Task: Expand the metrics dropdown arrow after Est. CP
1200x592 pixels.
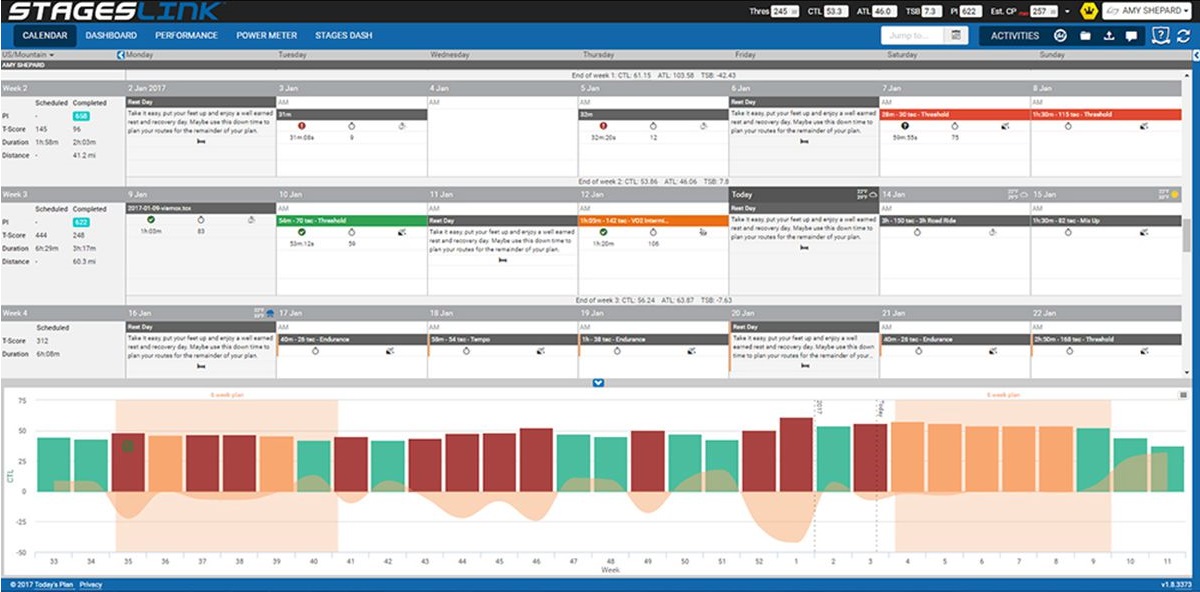Action: tap(1067, 12)
